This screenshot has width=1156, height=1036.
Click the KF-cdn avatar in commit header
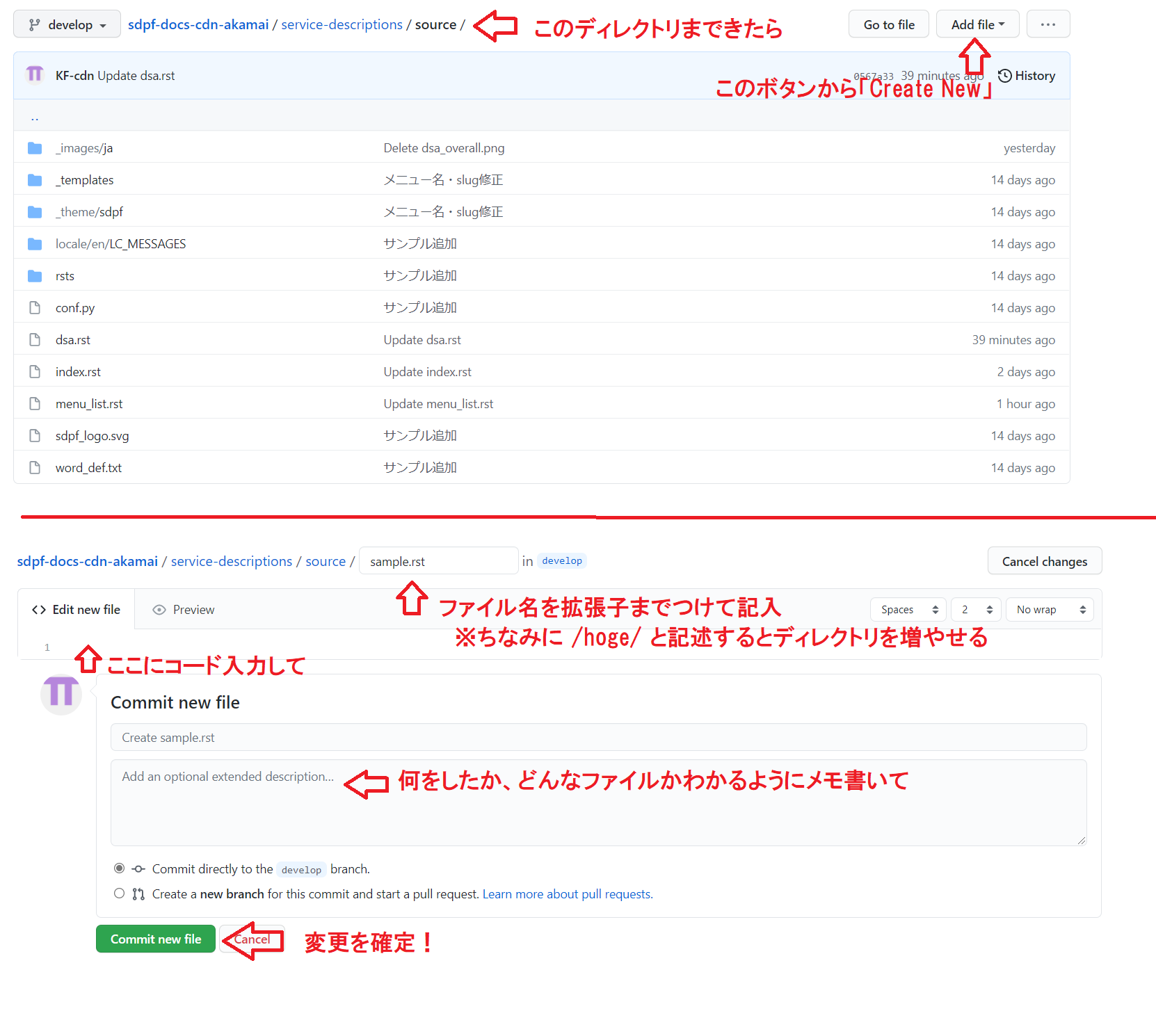coord(35,74)
